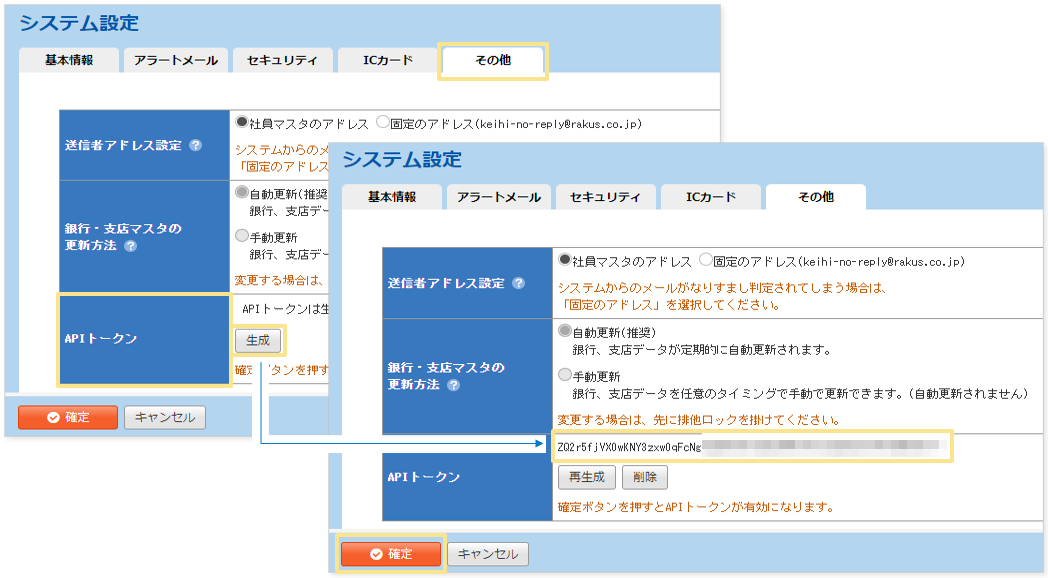Delete the API token with 削除

(644, 478)
